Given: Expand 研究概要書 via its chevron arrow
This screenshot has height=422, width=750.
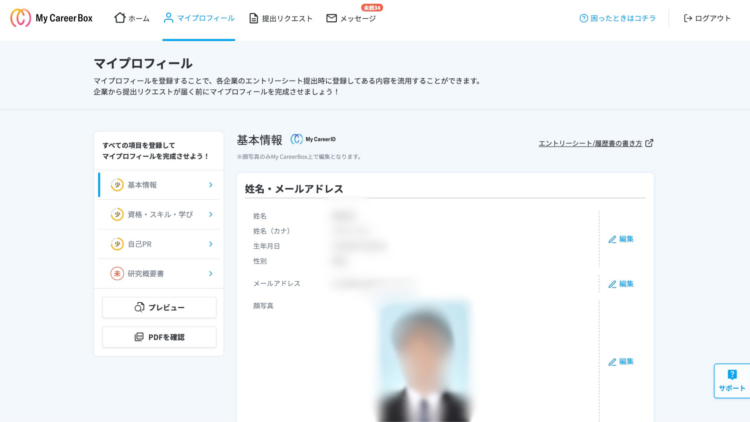Looking at the screenshot, I should tap(210, 274).
